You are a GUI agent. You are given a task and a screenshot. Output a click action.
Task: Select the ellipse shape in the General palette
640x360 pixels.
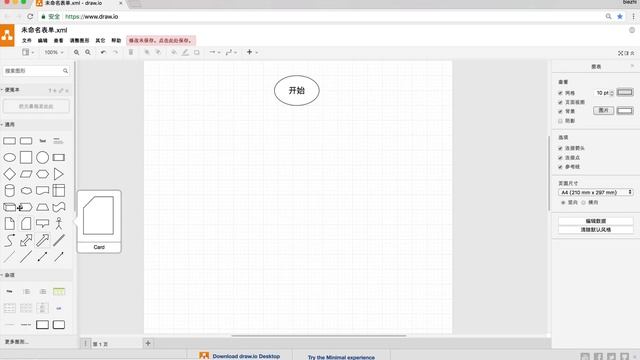9,158
